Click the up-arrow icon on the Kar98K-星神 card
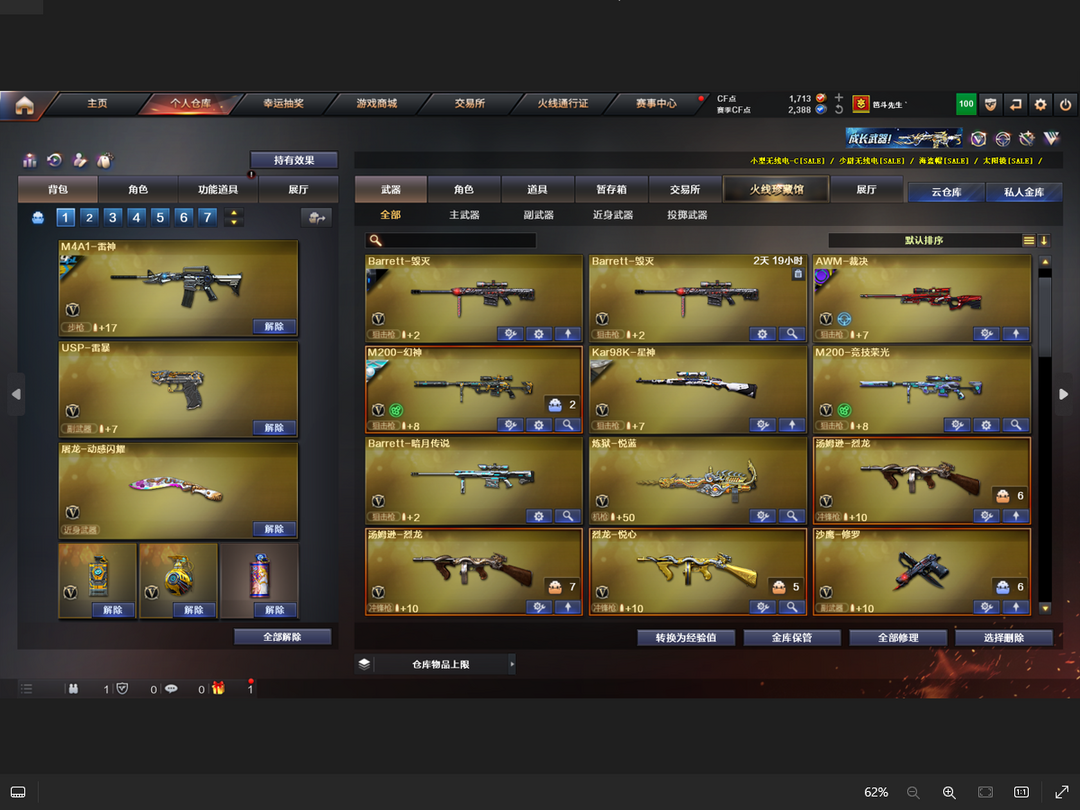The width and height of the screenshot is (1080, 810). pyautogui.click(x=792, y=425)
